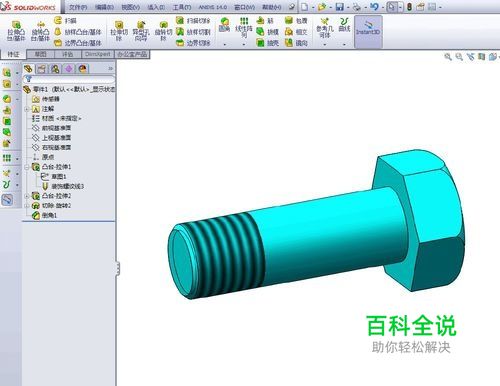Open the 文件(F) menu
The image size is (500, 386).
click(78, 7)
